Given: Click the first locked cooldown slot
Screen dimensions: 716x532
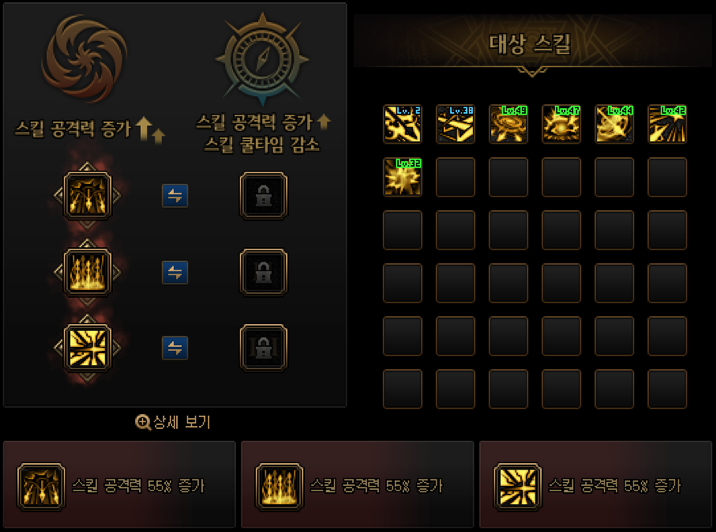Looking at the screenshot, I should pyautogui.click(x=263, y=196).
